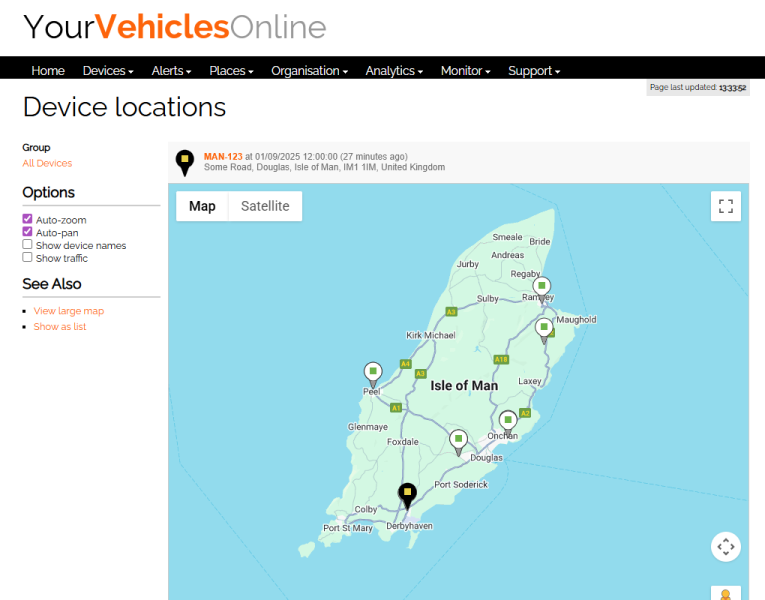Click the Show as list link
Image resolution: width=765 pixels, height=600 pixels.
click(60, 327)
